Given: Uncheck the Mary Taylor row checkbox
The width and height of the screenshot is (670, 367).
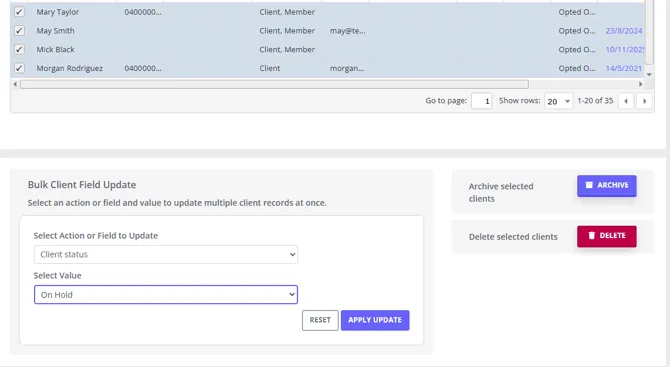Looking at the screenshot, I should [x=19, y=12].
